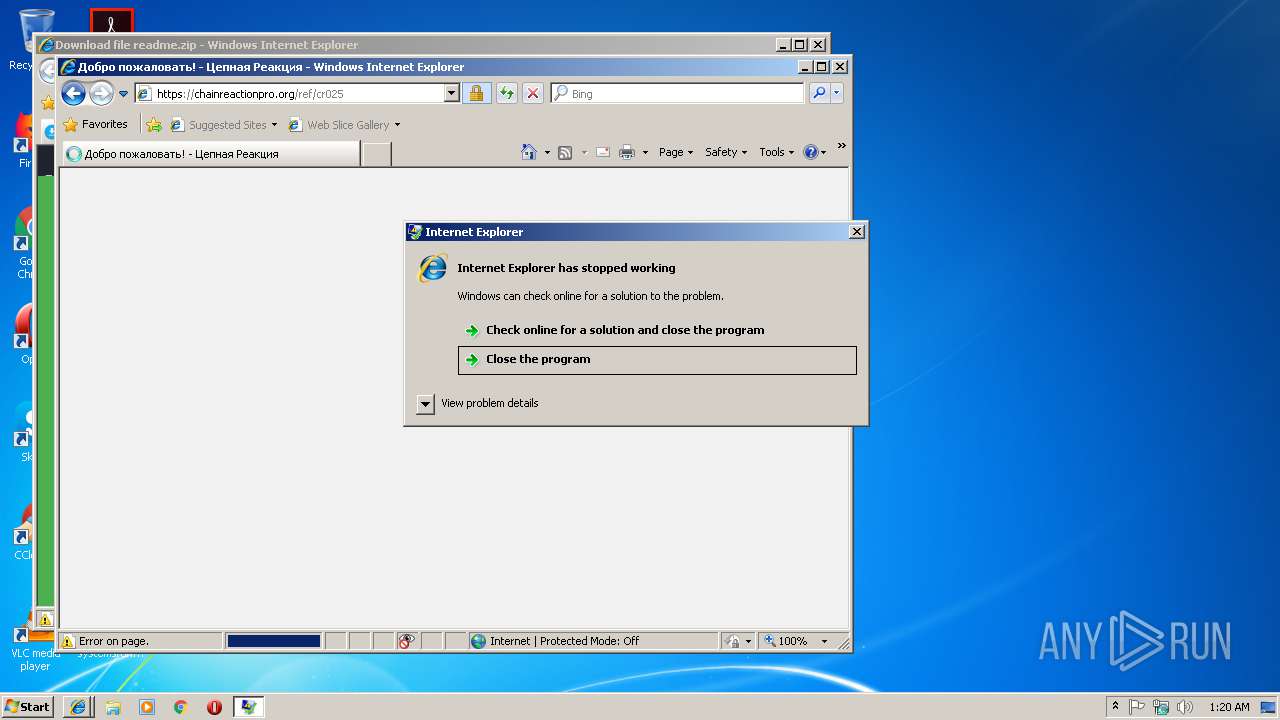Click the status bar privacy lock icon

coord(733,641)
